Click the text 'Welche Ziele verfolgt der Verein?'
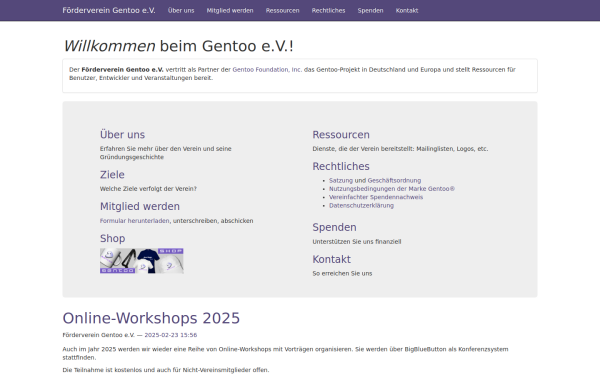The image size is (600, 375). coord(148,189)
